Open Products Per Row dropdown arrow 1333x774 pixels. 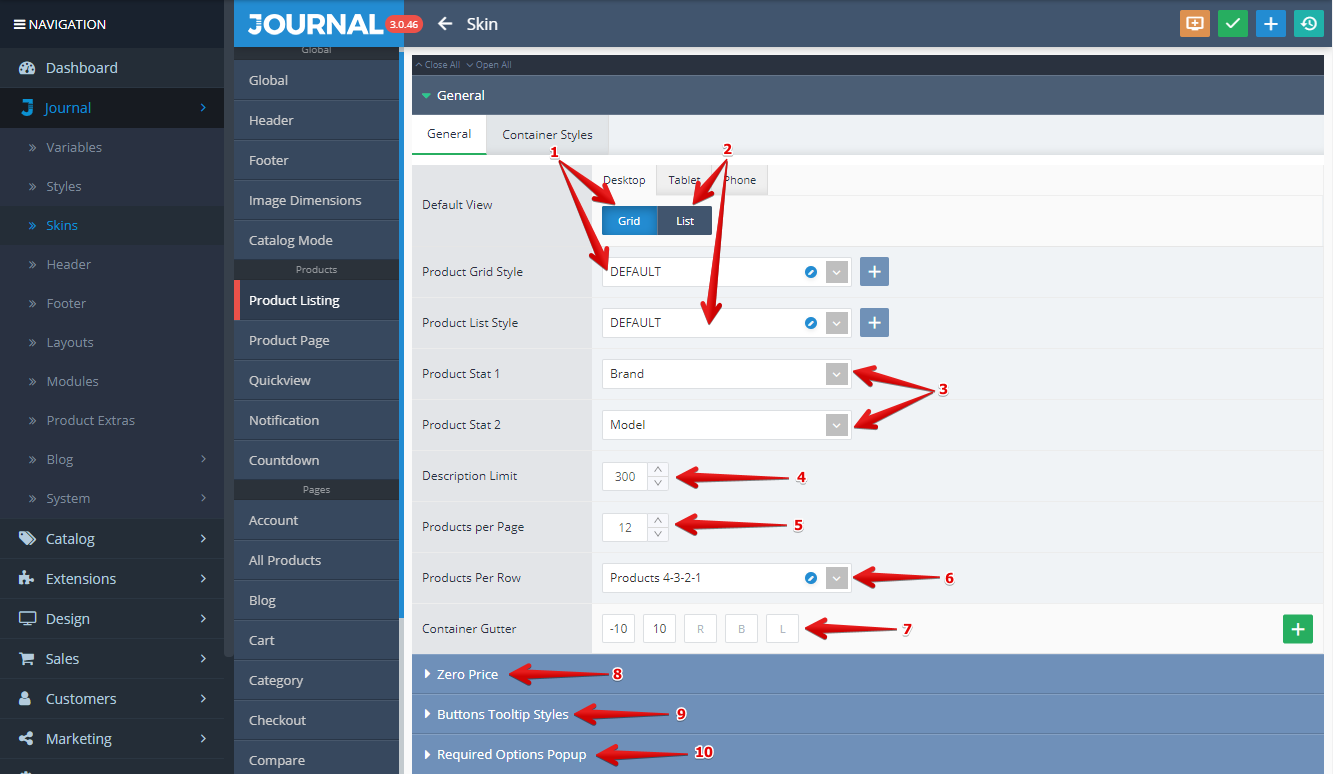837,578
